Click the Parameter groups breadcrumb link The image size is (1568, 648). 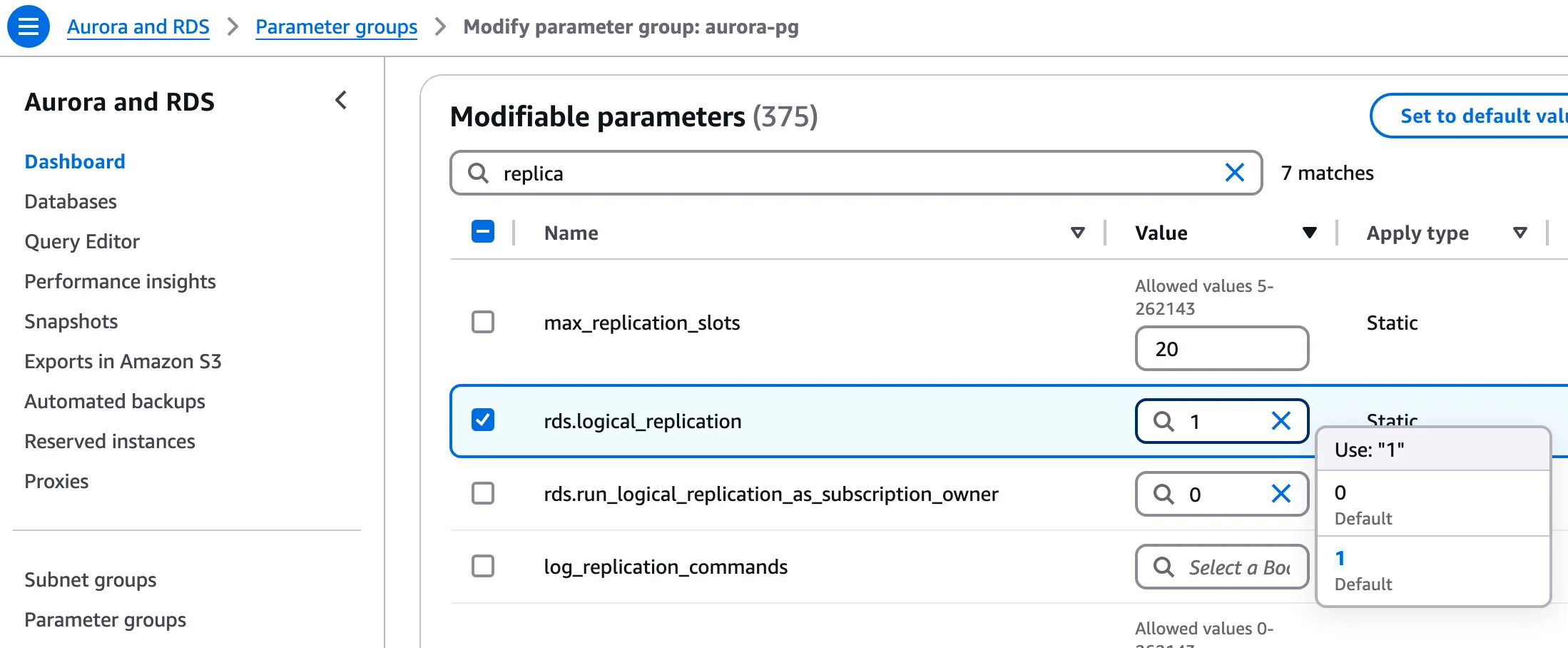click(x=336, y=27)
